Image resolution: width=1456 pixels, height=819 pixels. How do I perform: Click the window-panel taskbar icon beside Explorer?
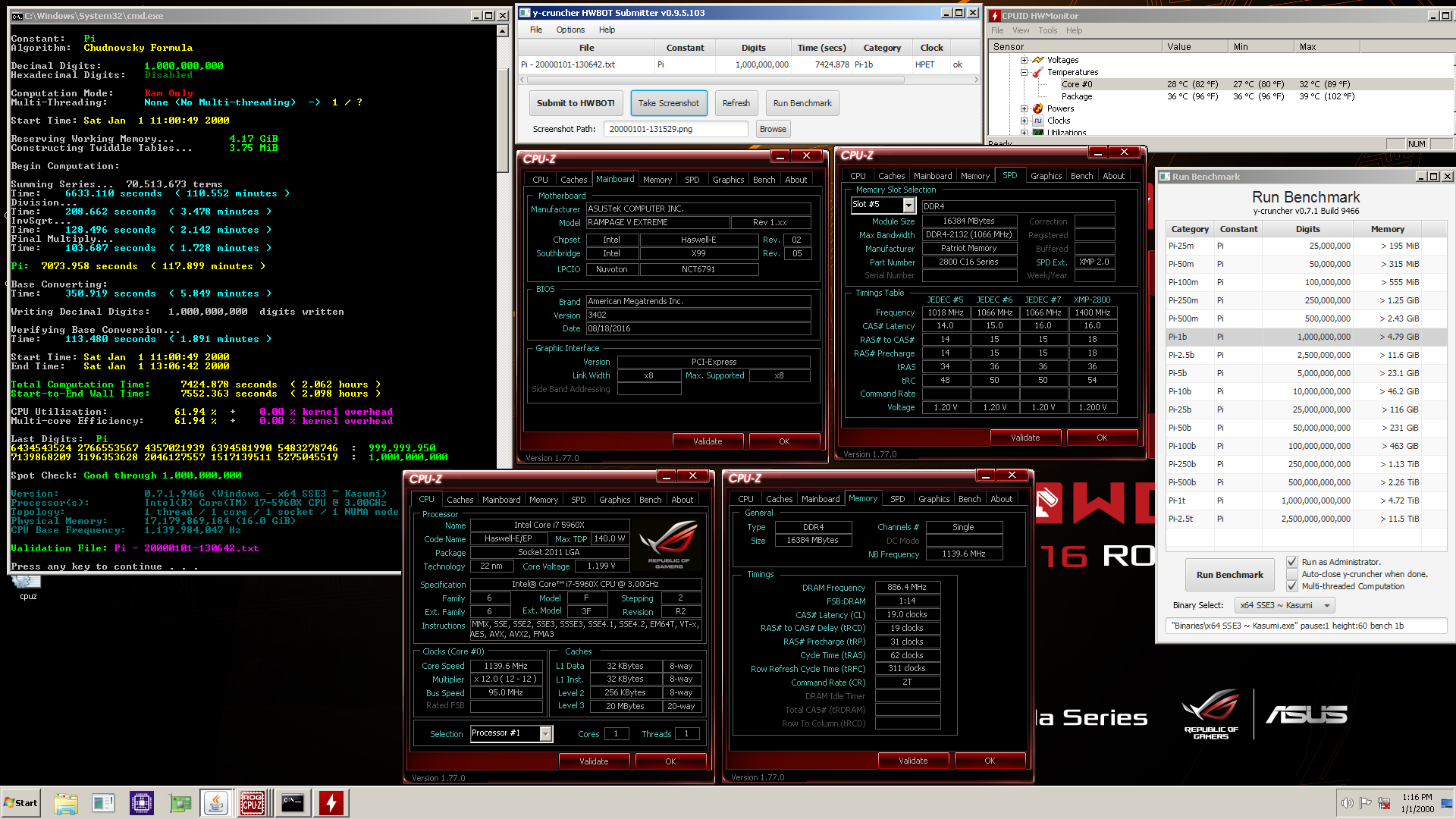pyautogui.click(x=103, y=803)
